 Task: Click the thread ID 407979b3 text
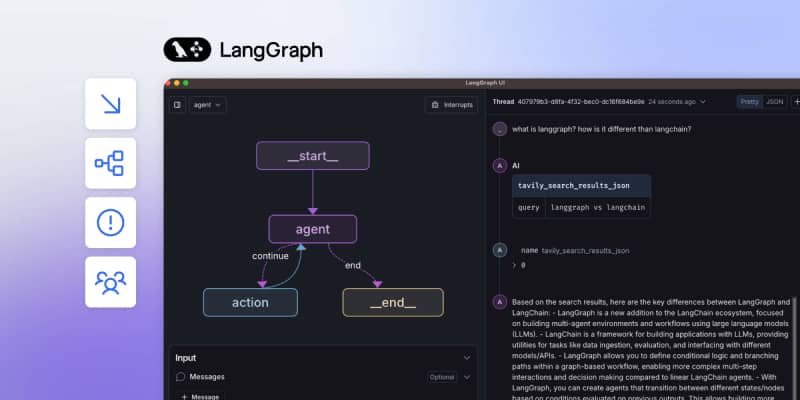[x=581, y=102]
